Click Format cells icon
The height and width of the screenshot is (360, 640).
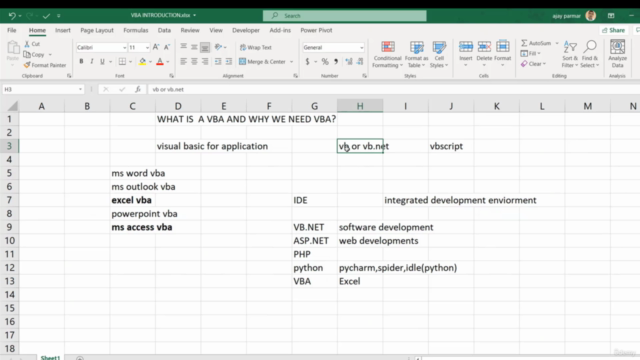coord(502,47)
